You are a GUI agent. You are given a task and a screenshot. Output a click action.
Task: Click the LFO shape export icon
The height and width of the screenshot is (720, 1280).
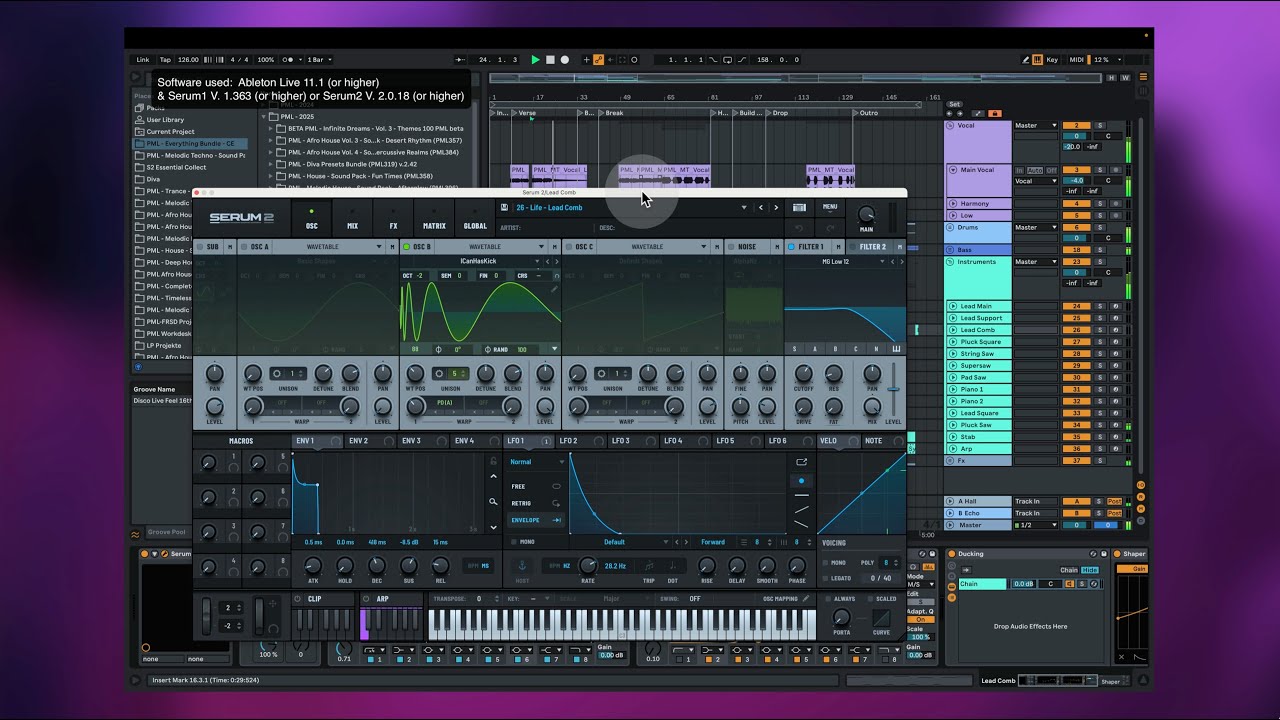[x=801, y=462]
